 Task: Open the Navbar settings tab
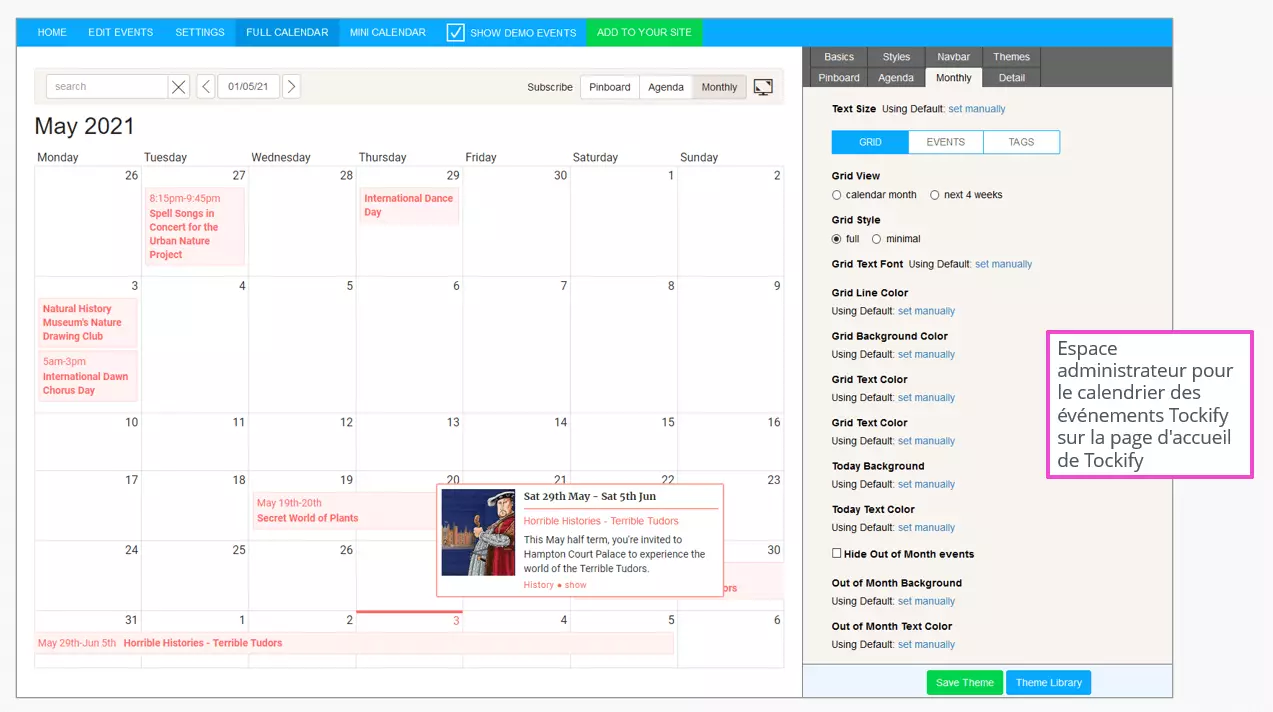pos(954,57)
